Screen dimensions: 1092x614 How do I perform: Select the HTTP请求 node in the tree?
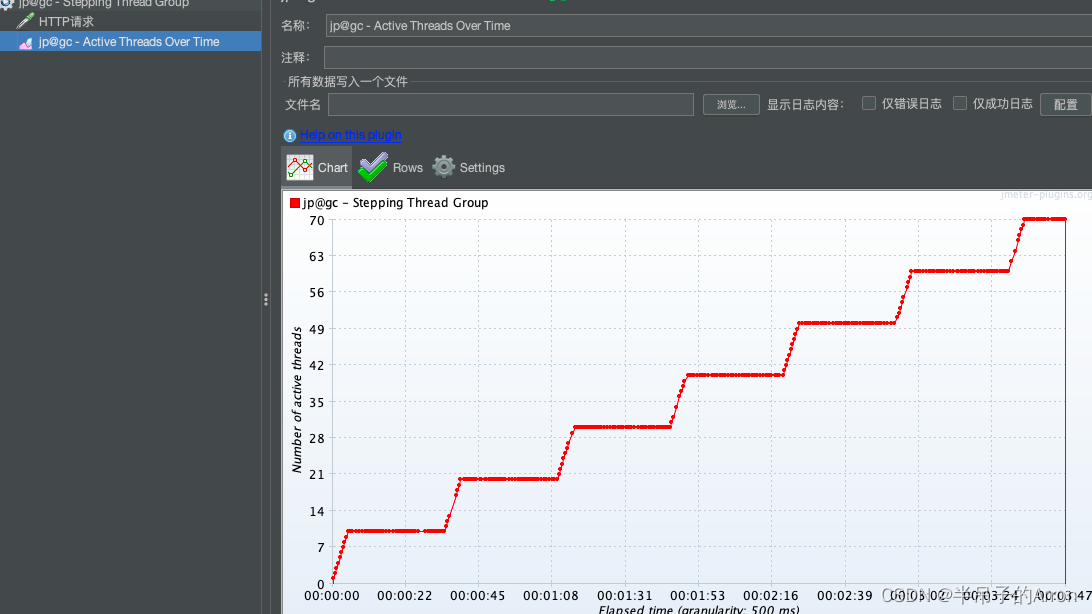(x=70, y=20)
